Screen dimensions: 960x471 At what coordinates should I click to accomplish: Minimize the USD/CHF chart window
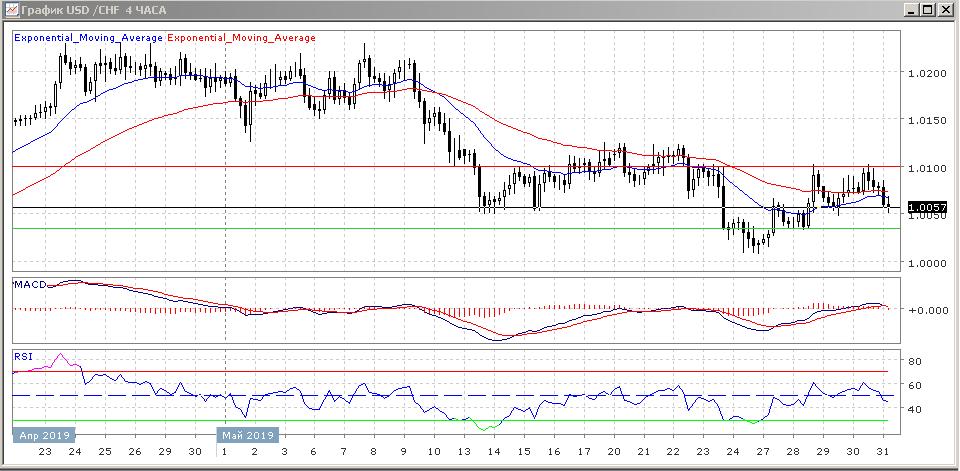click(x=912, y=10)
